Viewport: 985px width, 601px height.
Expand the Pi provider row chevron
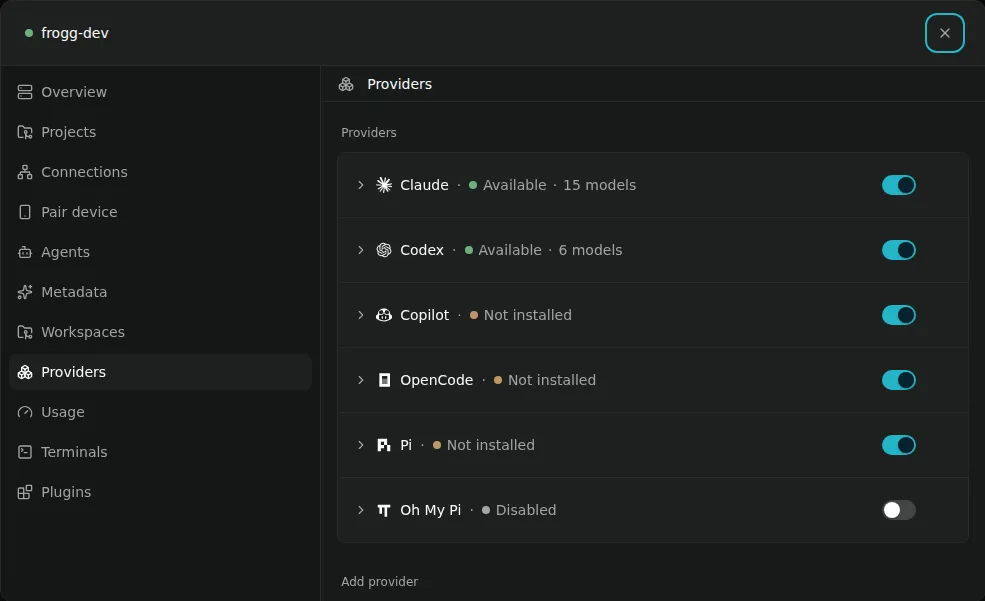click(x=361, y=445)
